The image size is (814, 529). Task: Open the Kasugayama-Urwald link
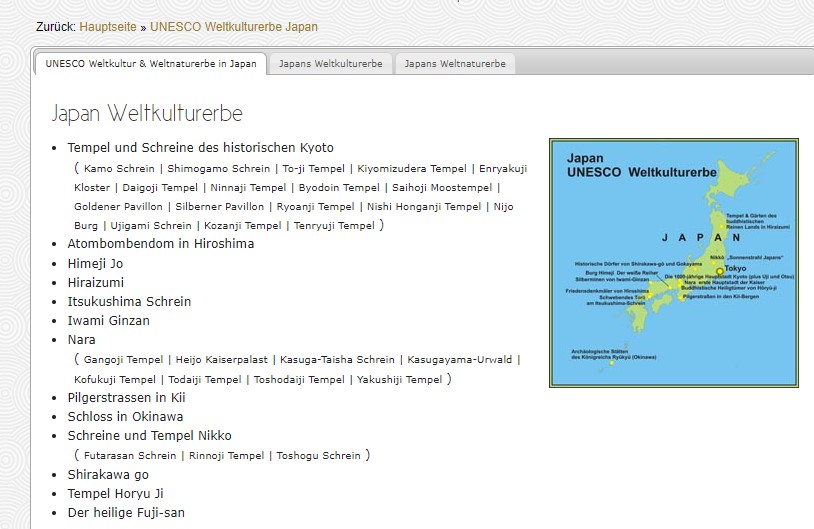[x=459, y=360]
